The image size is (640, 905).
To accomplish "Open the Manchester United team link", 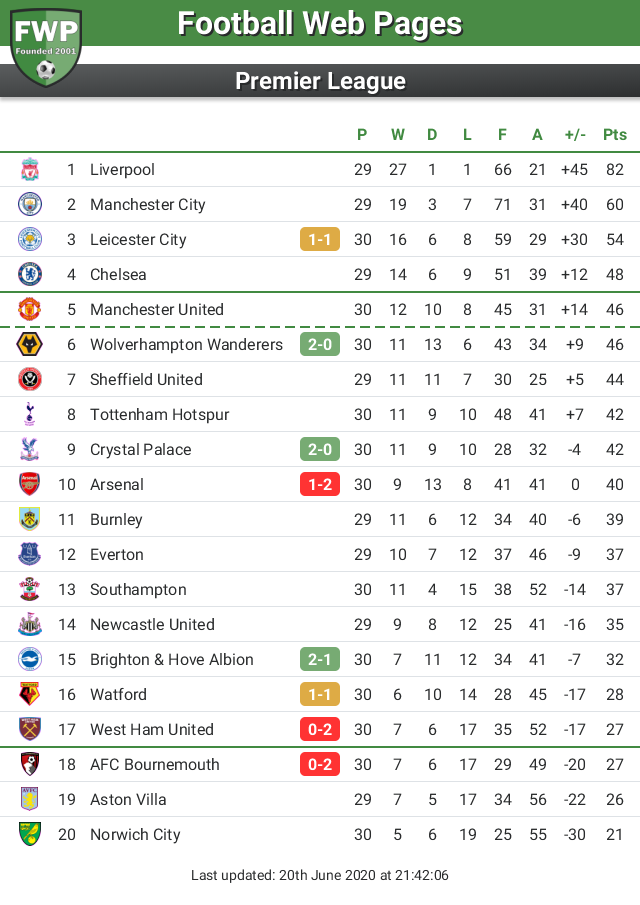I will coord(157,310).
